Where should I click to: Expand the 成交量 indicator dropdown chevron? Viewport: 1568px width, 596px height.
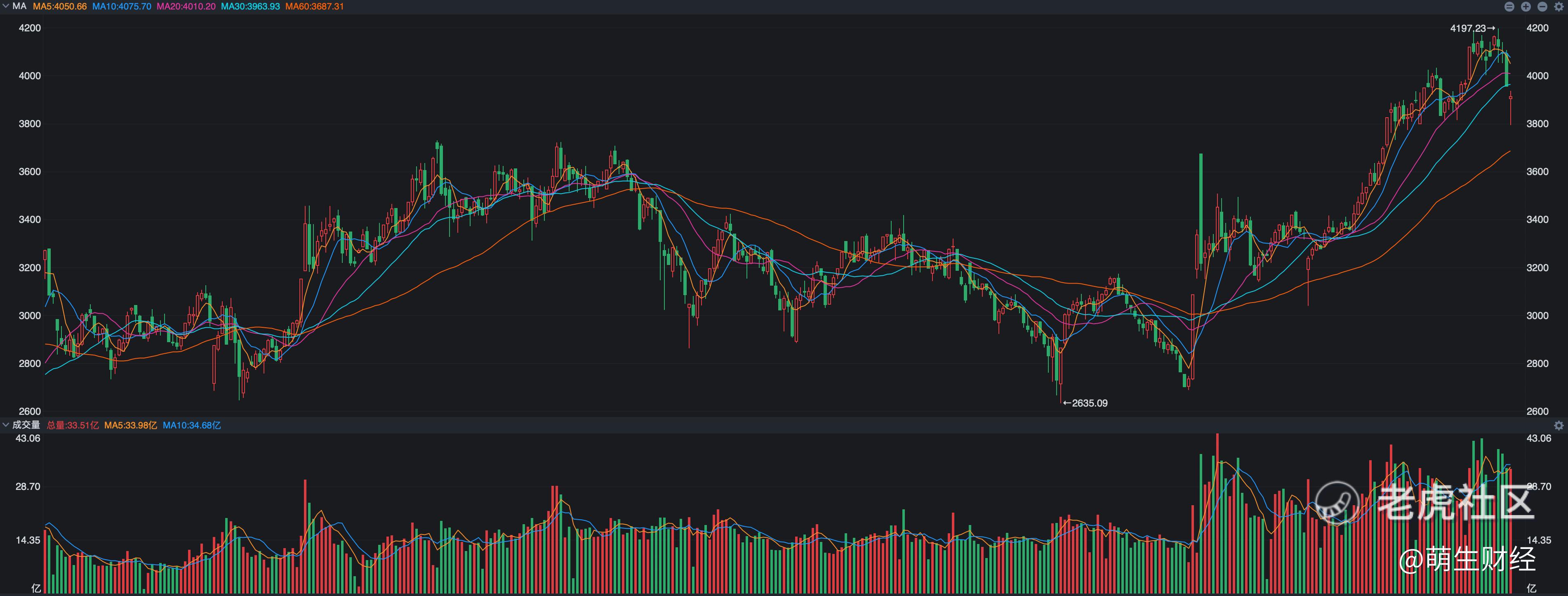click(x=5, y=425)
